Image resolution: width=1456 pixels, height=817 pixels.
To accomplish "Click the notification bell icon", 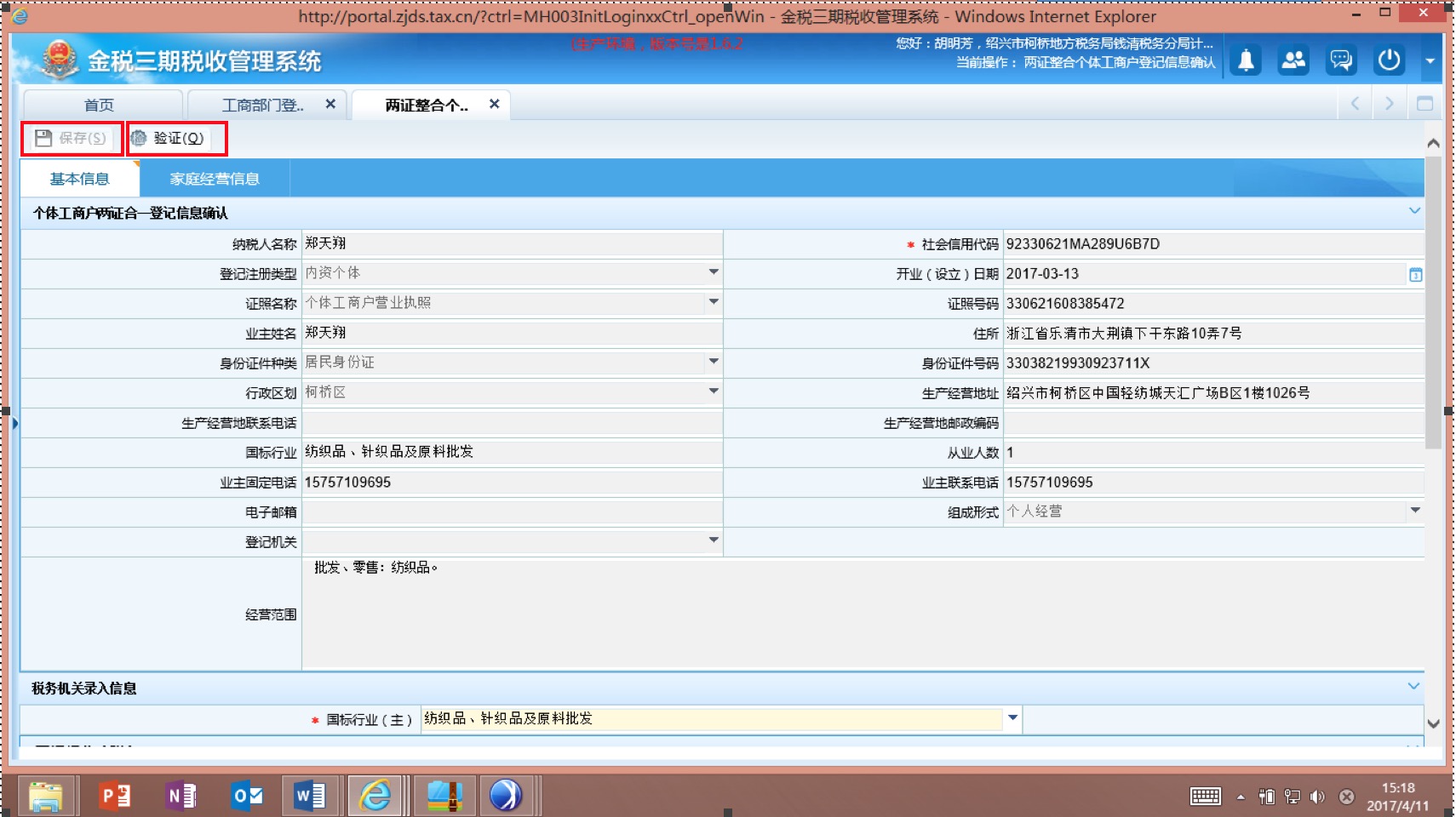I will 1246,60.
